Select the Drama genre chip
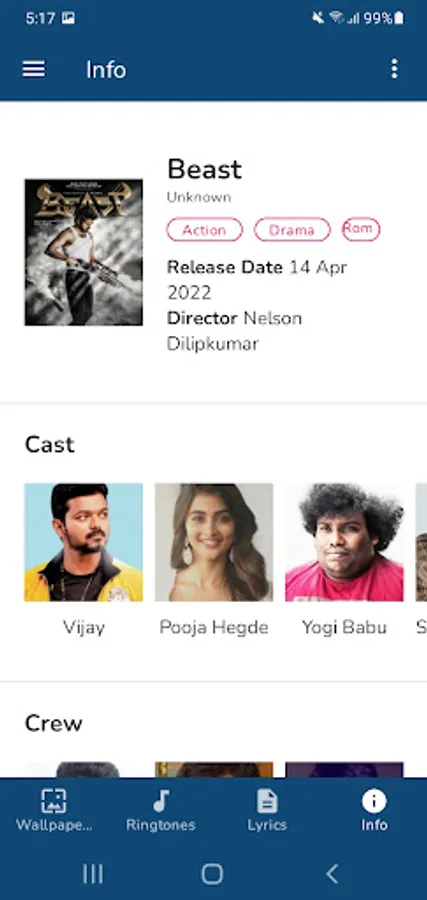This screenshot has width=427, height=900. (292, 230)
